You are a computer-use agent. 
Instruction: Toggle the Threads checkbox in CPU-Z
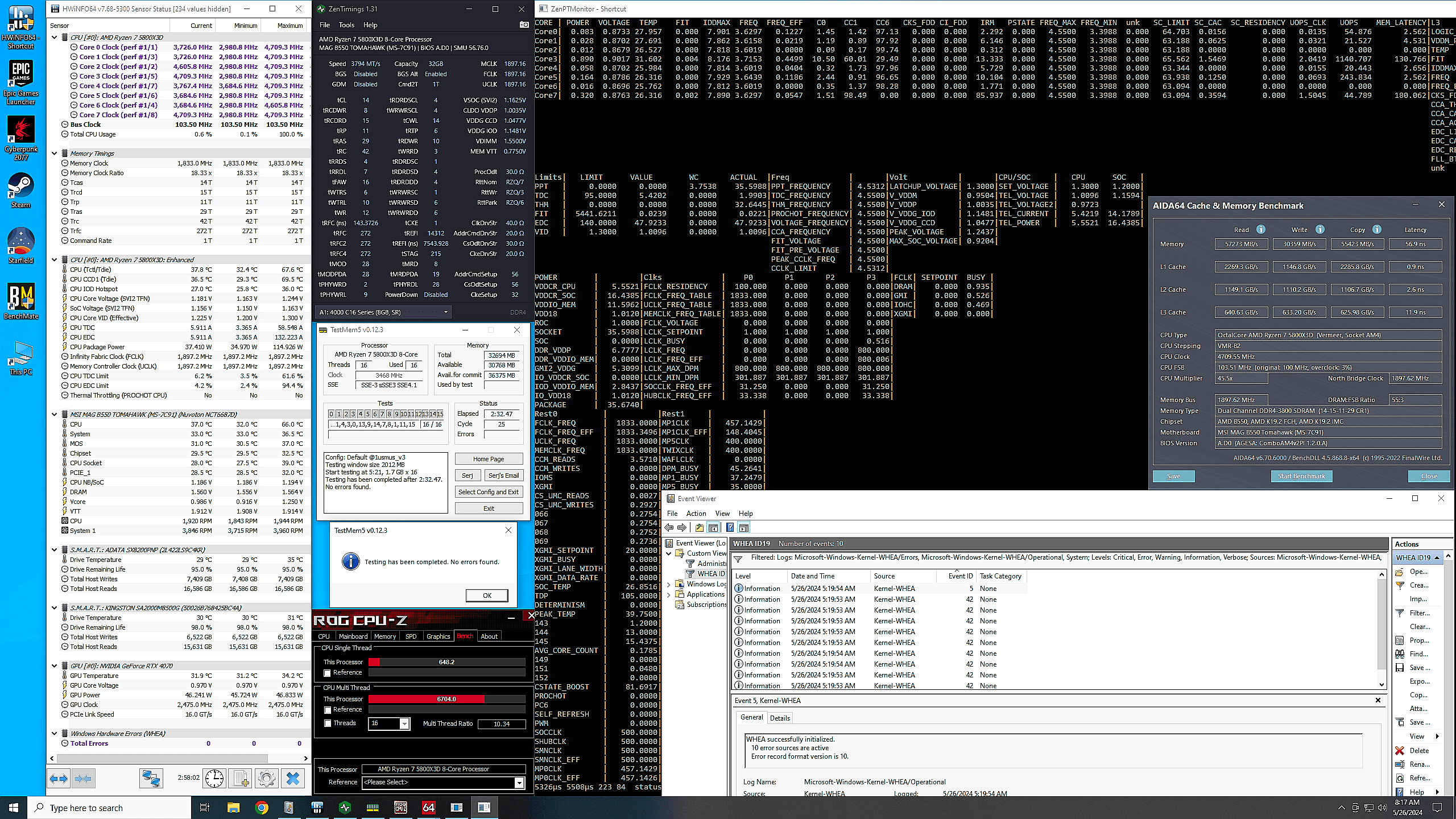(327, 723)
